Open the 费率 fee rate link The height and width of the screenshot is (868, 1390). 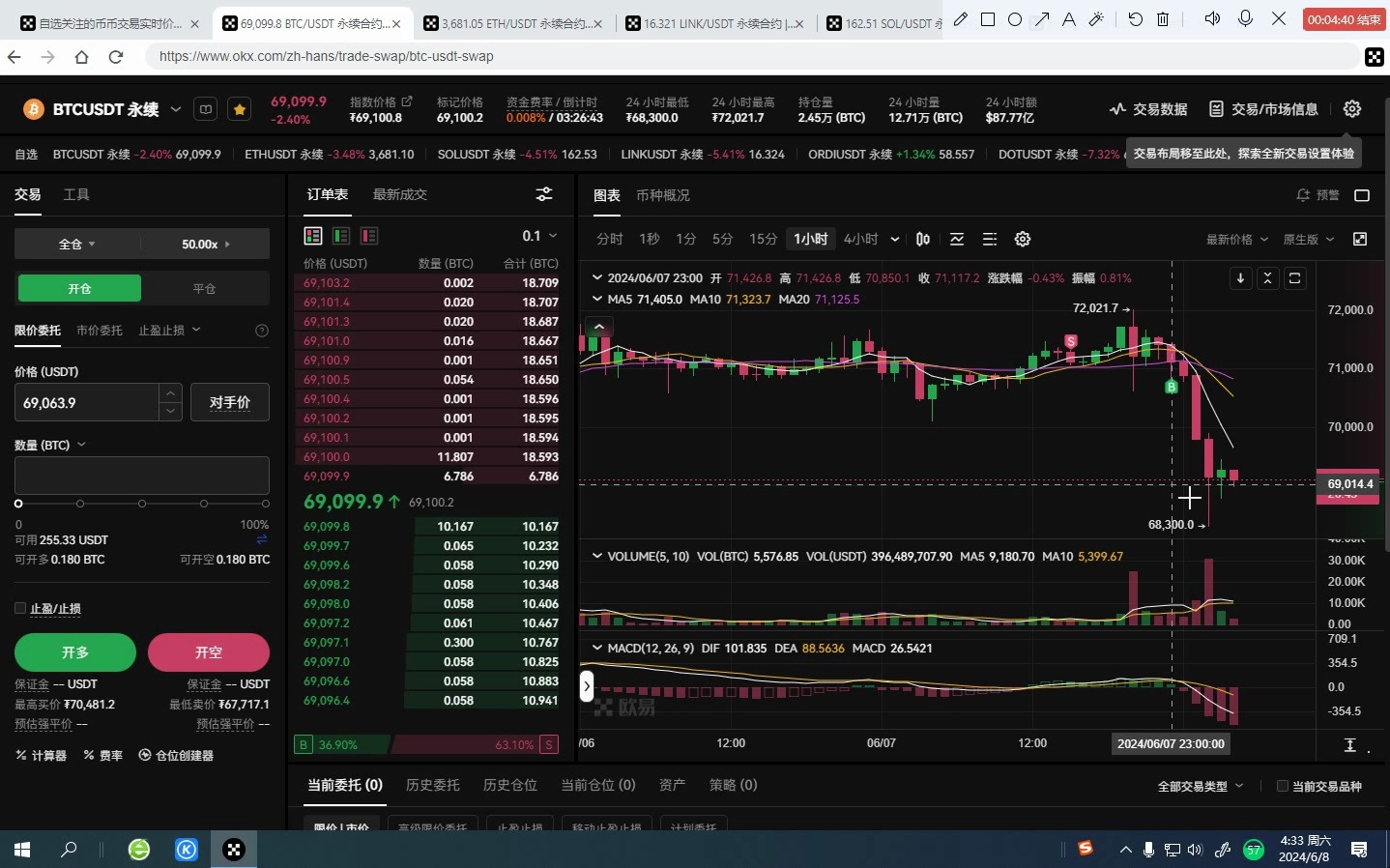tap(102, 755)
